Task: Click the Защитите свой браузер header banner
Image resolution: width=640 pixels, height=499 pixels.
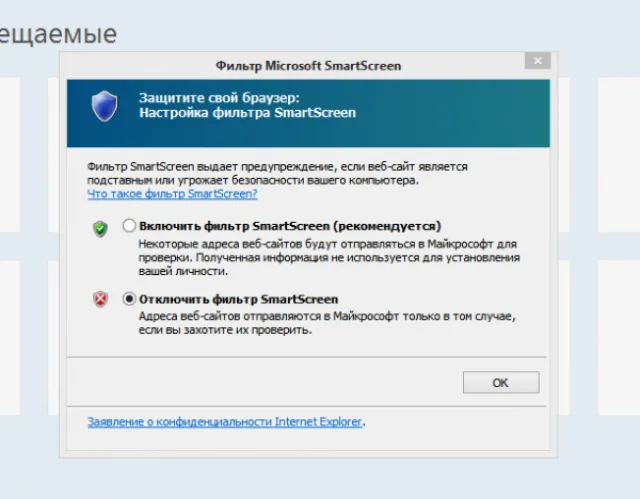Action: click(x=308, y=113)
